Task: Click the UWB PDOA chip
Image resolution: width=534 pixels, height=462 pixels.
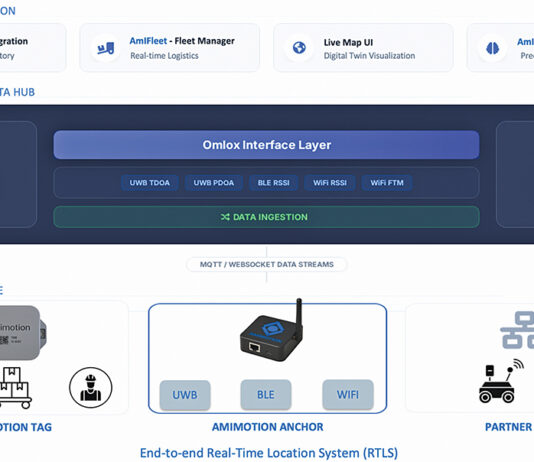Action: 214,183
